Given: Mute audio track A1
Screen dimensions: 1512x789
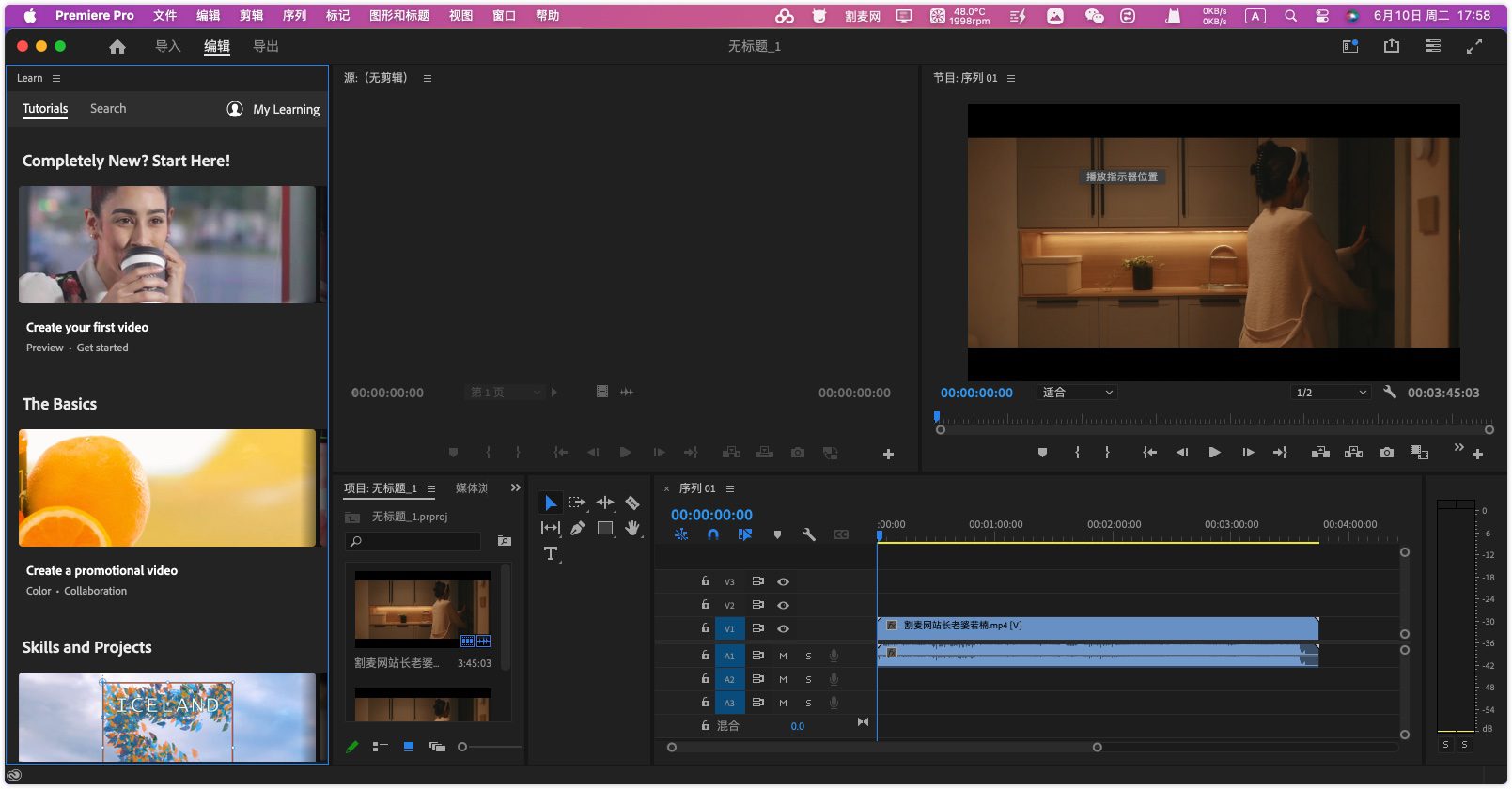Looking at the screenshot, I should pyautogui.click(x=783, y=656).
